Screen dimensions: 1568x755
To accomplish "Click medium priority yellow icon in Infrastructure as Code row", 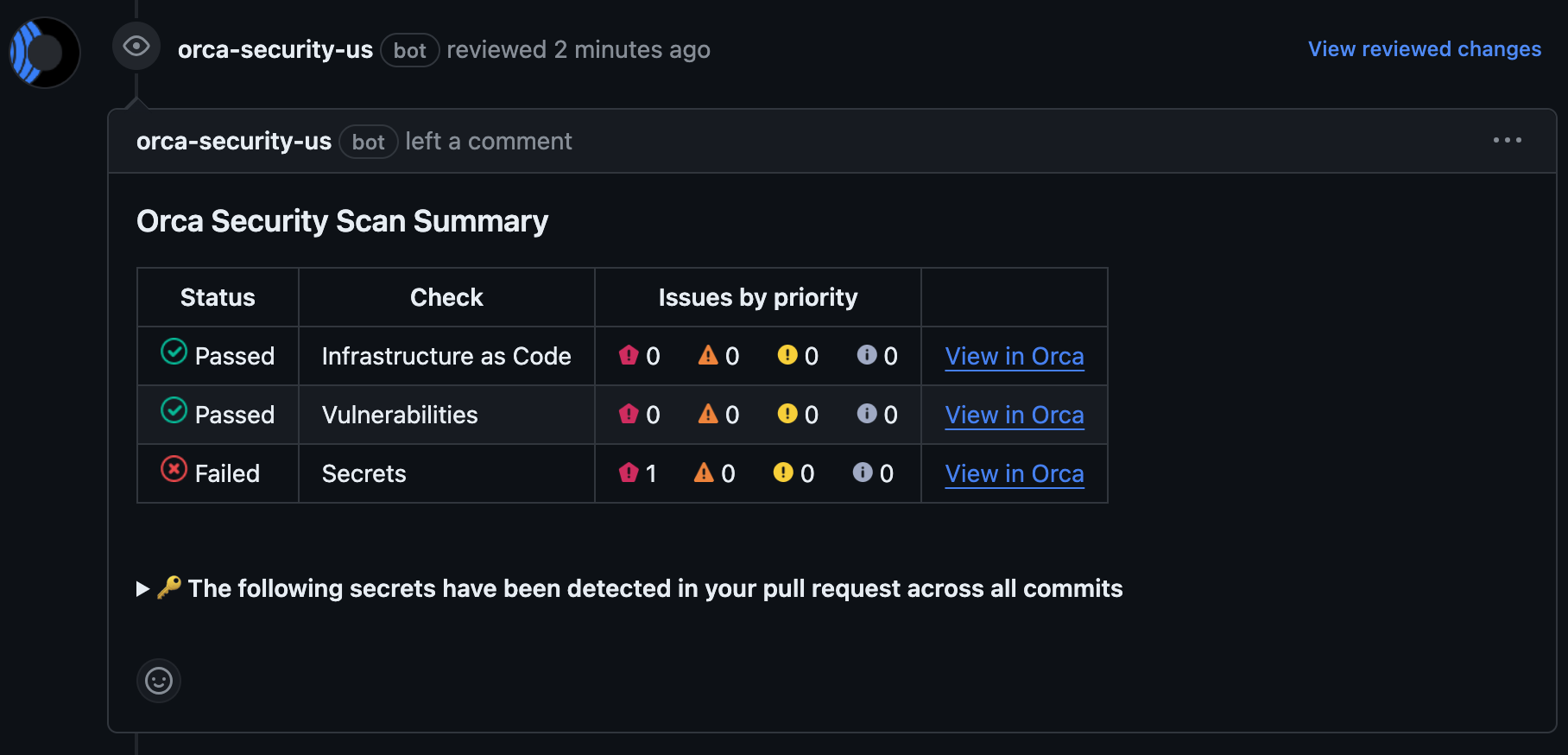I will pyautogui.click(x=787, y=355).
